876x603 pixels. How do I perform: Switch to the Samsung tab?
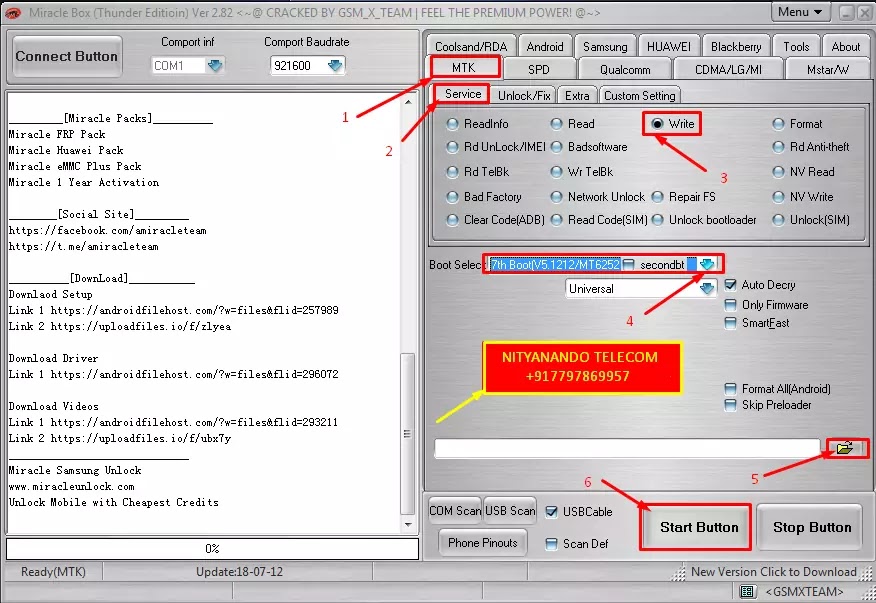(x=605, y=46)
